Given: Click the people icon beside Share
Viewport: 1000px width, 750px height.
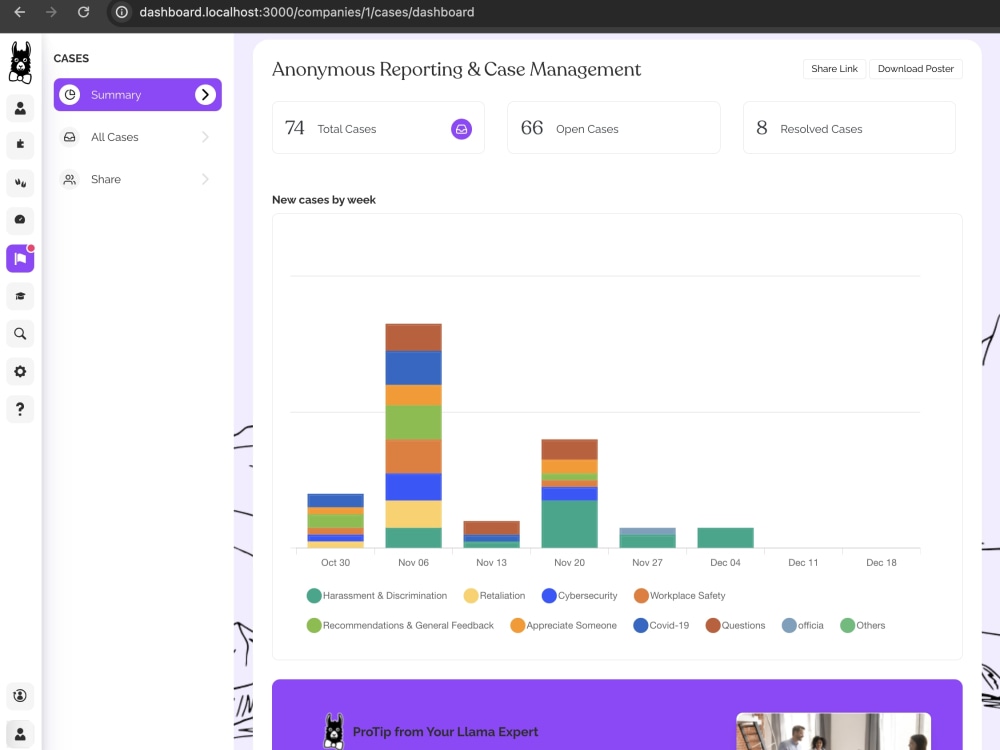Looking at the screenshot, I should [70, 179].
